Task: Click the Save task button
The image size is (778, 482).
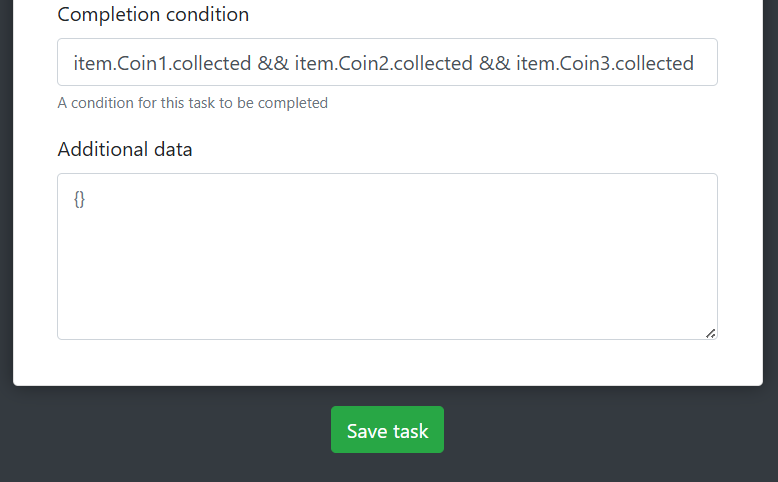Action: [387, 430]
